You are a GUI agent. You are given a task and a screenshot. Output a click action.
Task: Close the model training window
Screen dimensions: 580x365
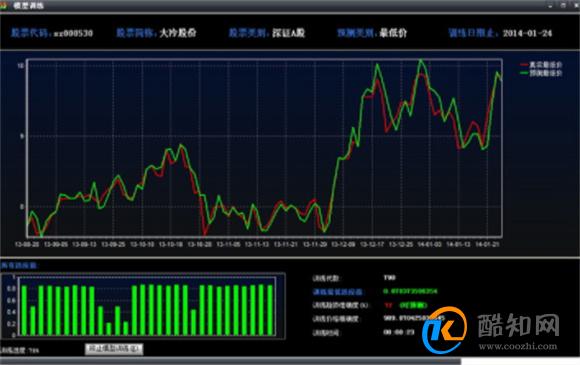pos(576,6)
